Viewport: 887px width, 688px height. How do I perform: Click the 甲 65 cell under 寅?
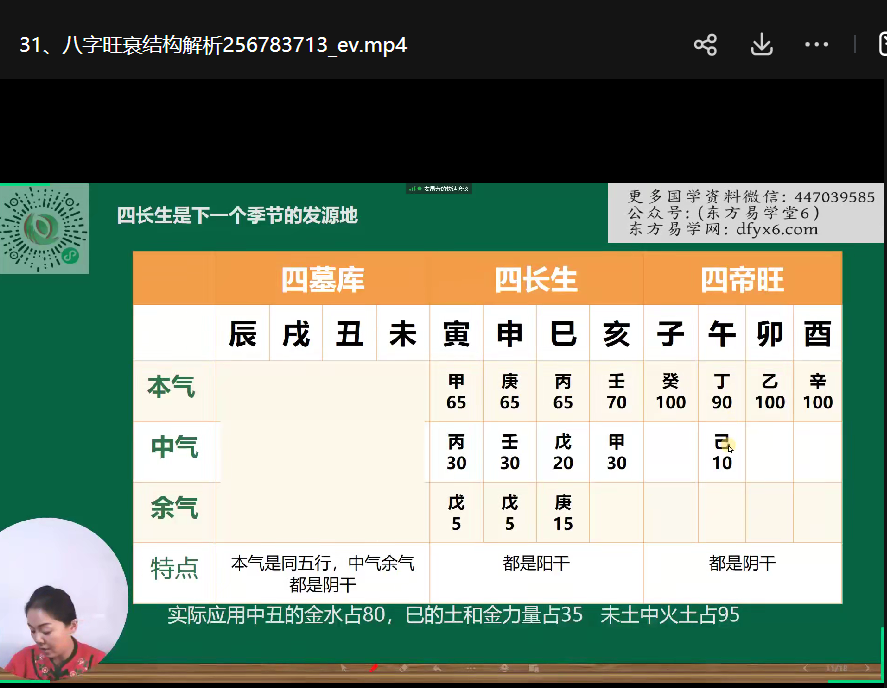[456, 392]
